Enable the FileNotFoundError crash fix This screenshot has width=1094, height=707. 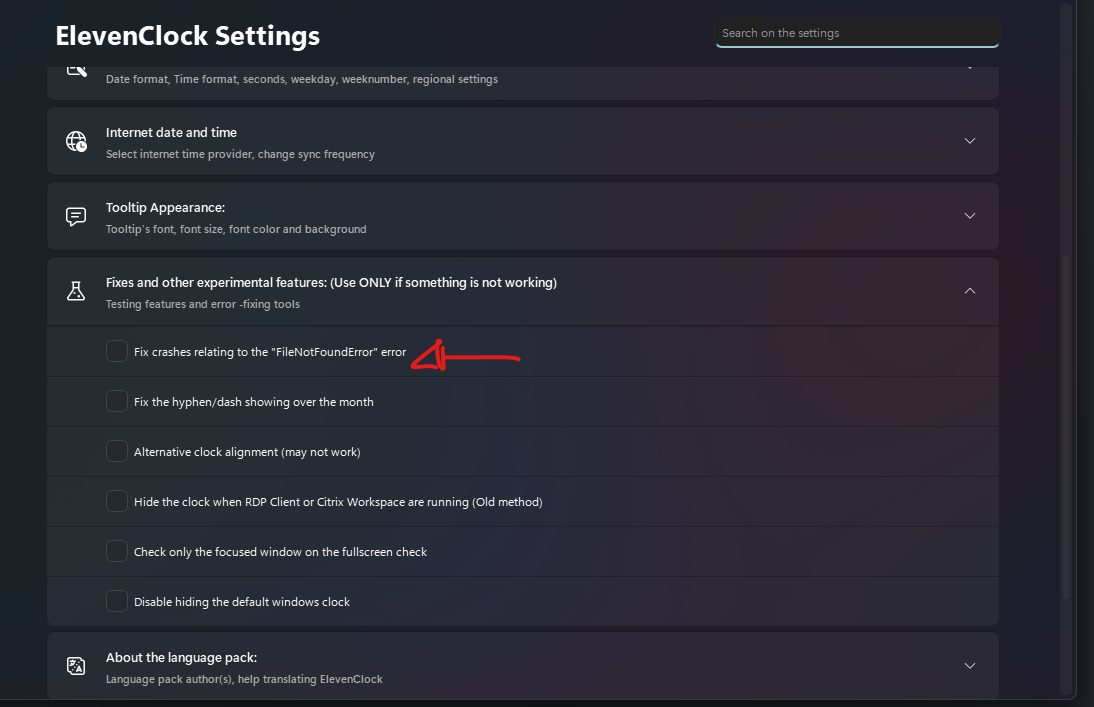click(x=117, y=351)
